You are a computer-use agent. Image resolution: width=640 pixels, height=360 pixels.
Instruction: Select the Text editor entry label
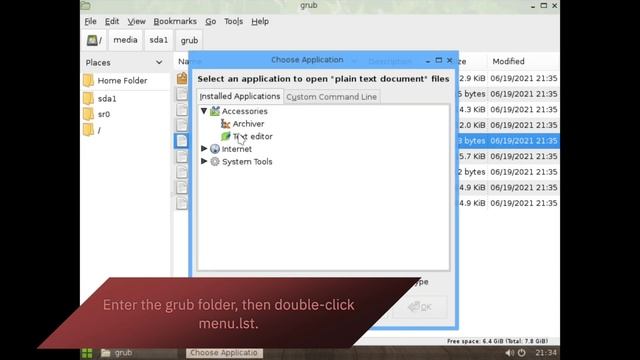point(253,136)
